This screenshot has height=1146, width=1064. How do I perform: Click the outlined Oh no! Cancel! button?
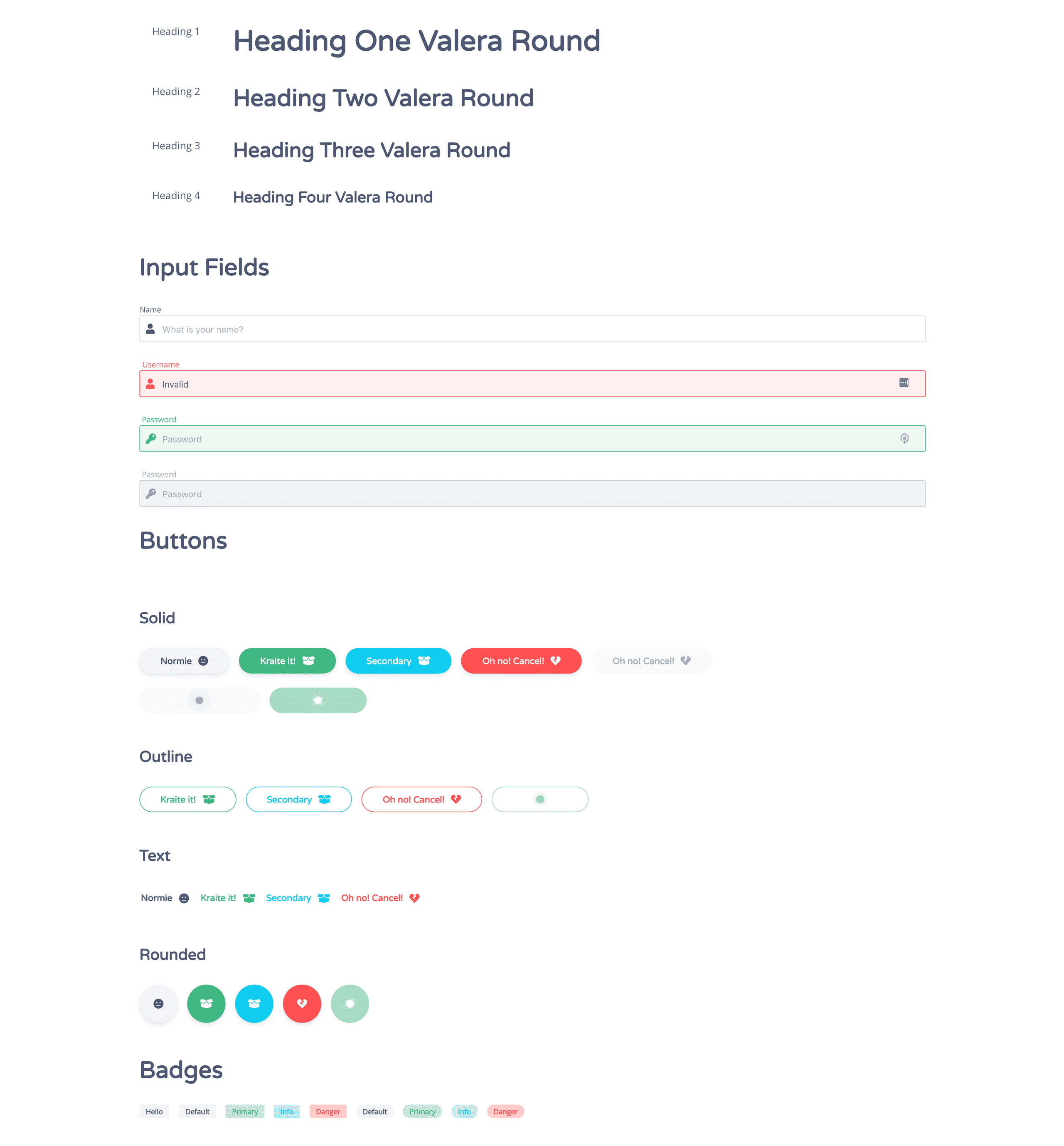pos(421,799)
